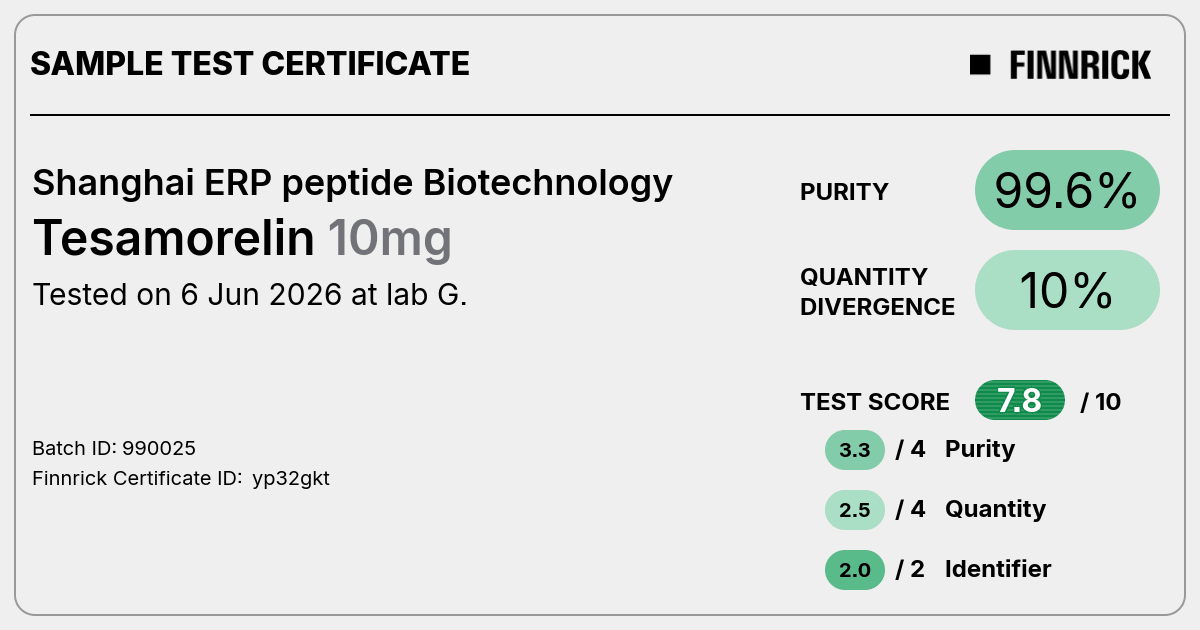Click the Identifier score row label

click(998, 569)
